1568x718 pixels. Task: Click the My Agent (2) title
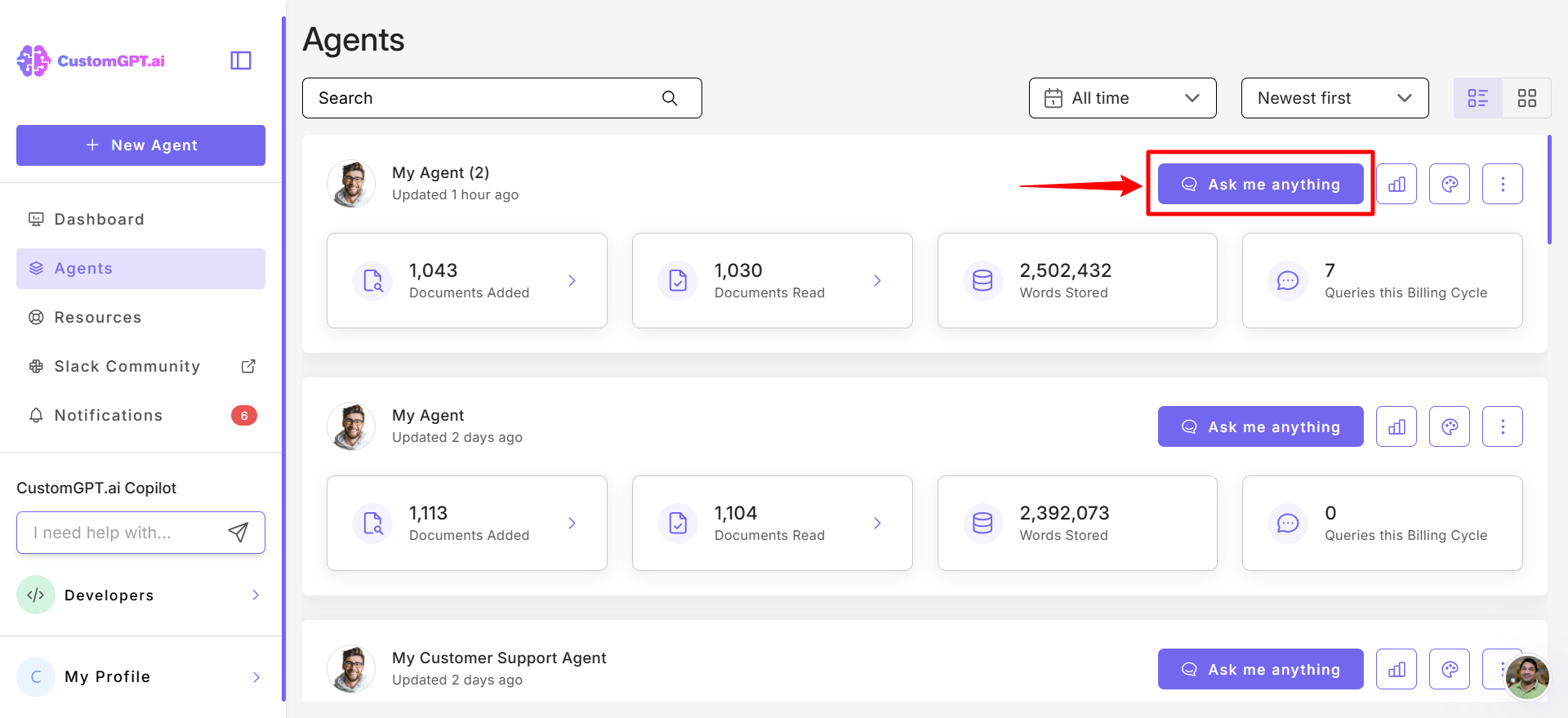tap(441, 172)
